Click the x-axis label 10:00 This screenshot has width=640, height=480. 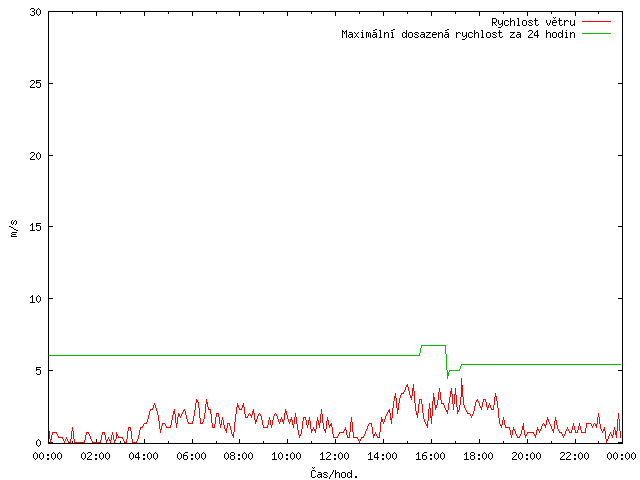click(287, 456)
